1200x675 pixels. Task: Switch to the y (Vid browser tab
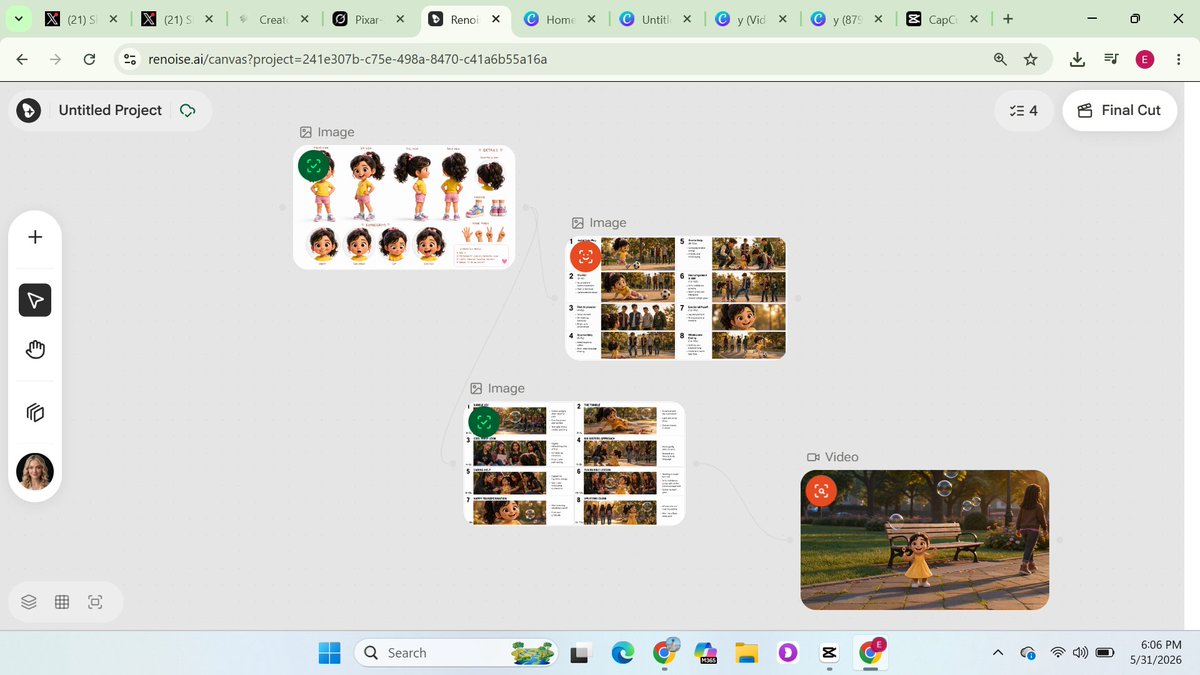(x=750, y=19)
